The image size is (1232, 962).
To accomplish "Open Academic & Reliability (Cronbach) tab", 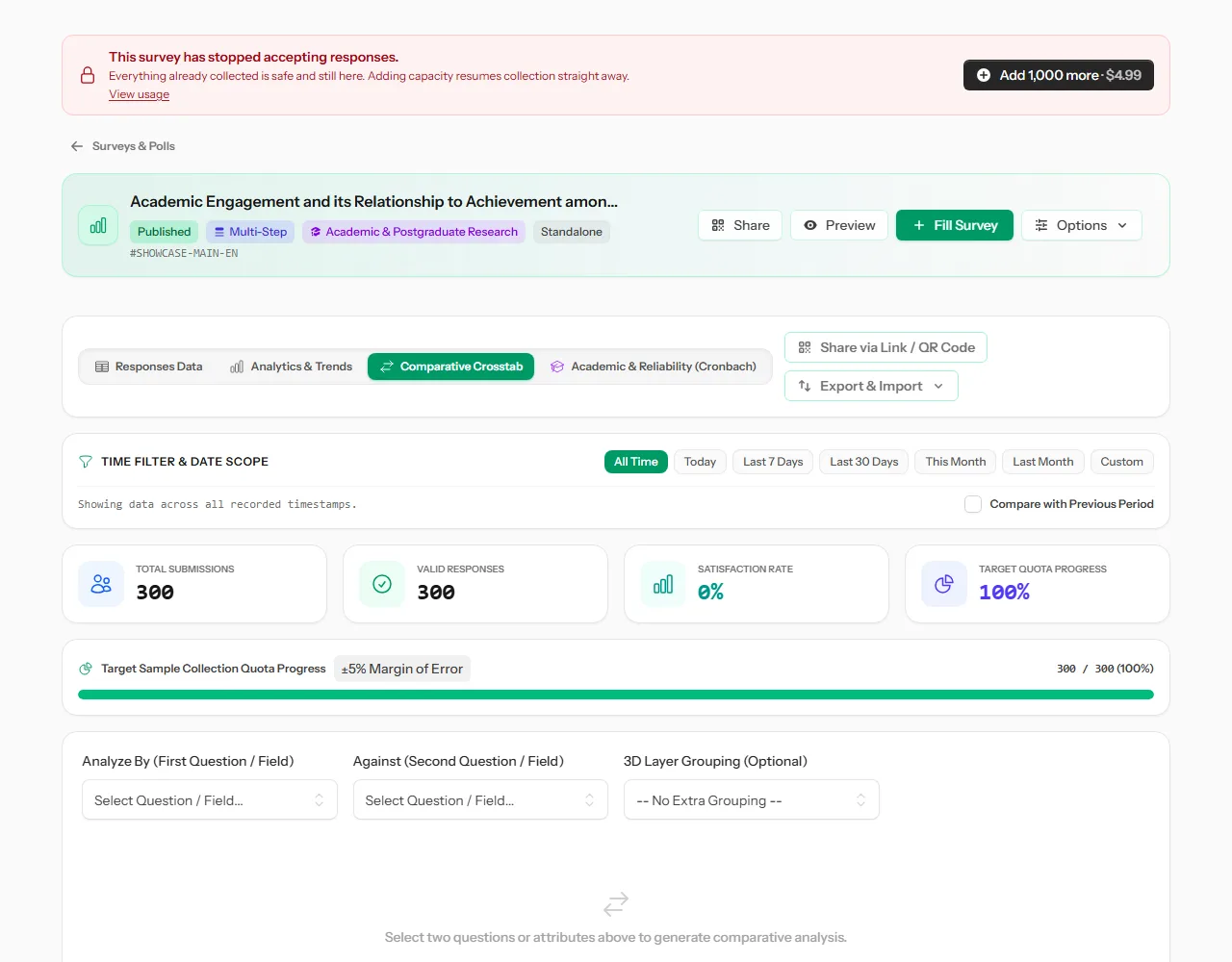I will (654, 367).
